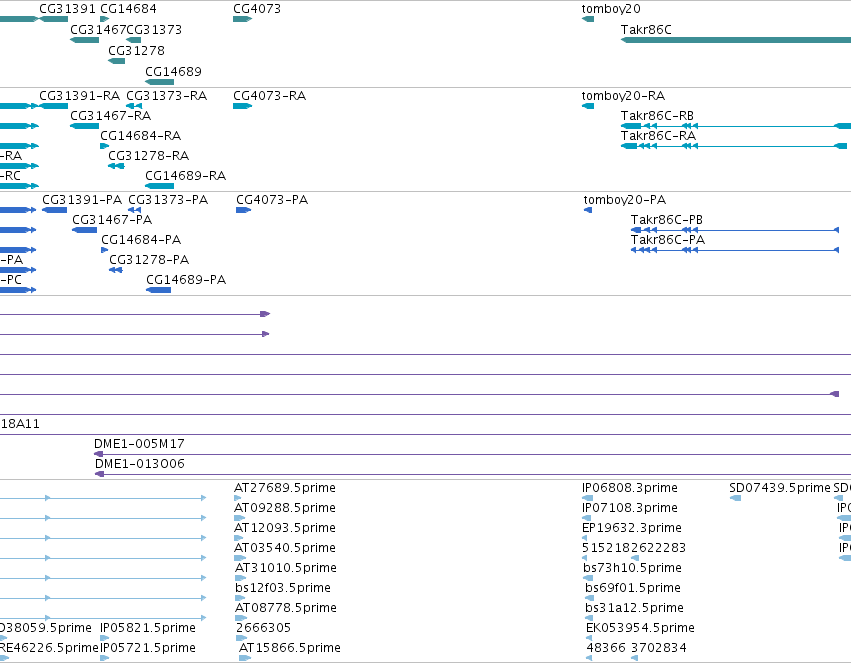Viewport: 851px width, 663px height.
Task: Select the AT09288.5prime EST label
Action: click(x=285, y=508)
